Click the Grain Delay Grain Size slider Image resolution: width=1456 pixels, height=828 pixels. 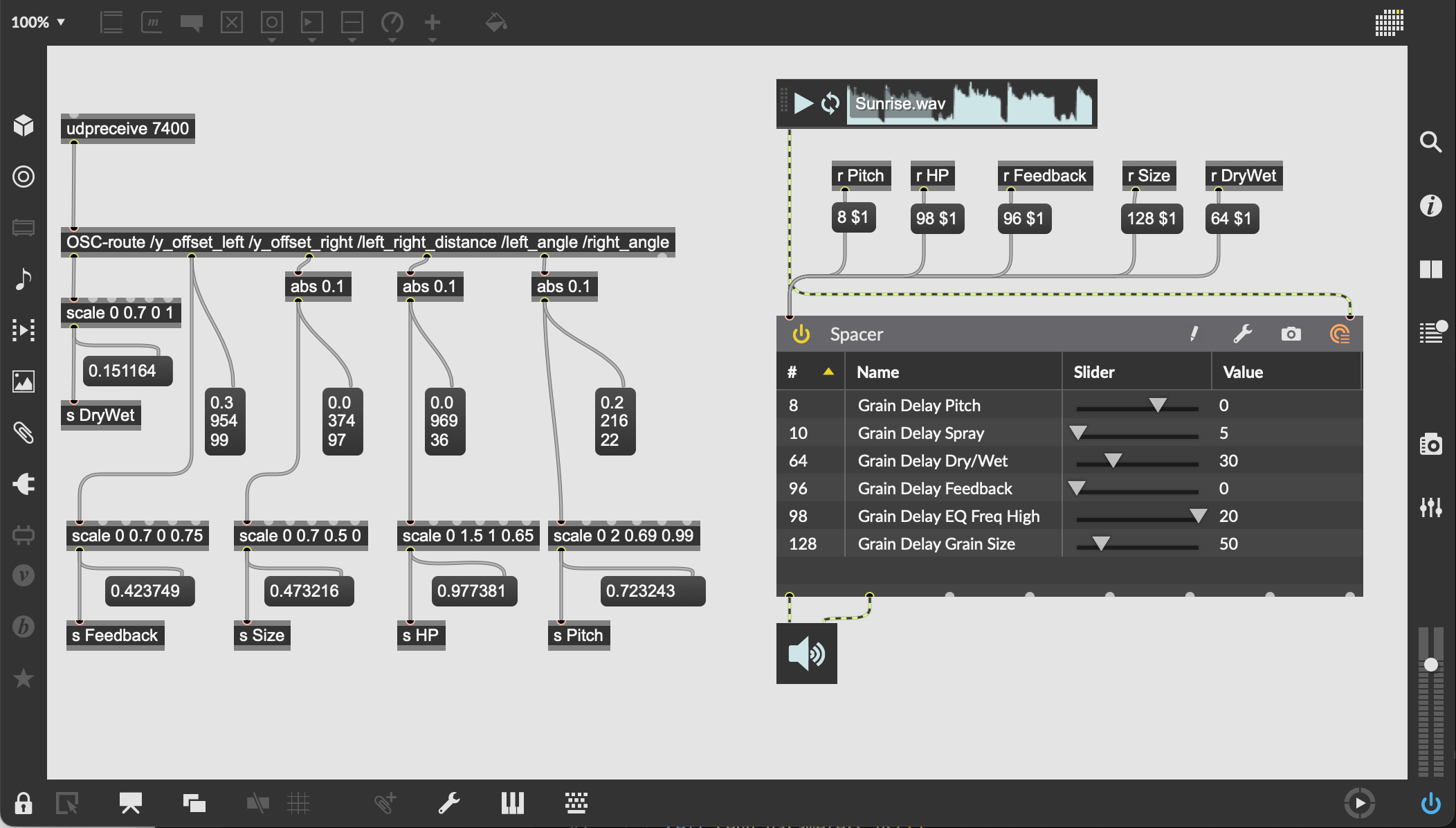pos(1137,543)
